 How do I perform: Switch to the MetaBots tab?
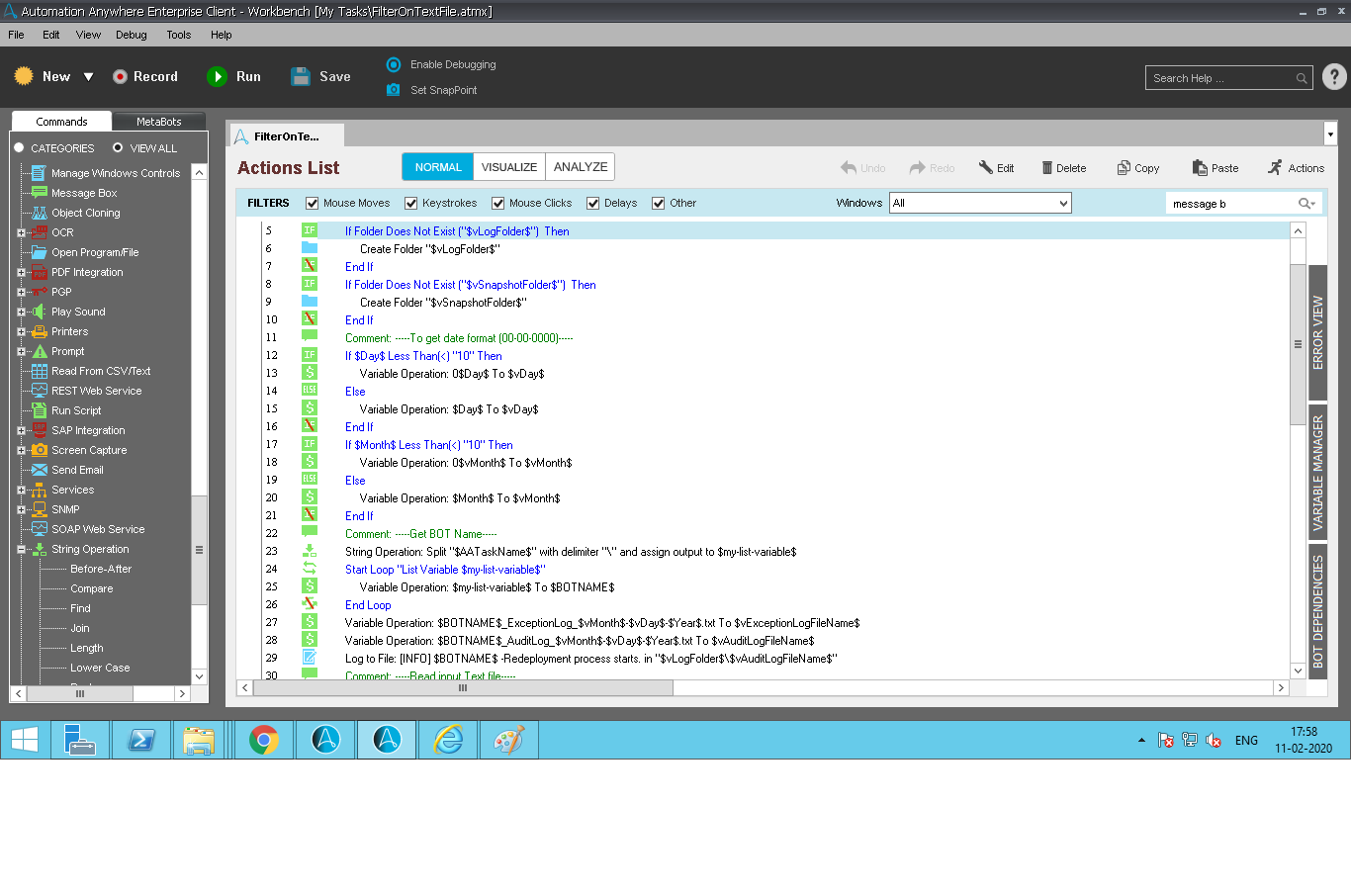pos(158,122)
